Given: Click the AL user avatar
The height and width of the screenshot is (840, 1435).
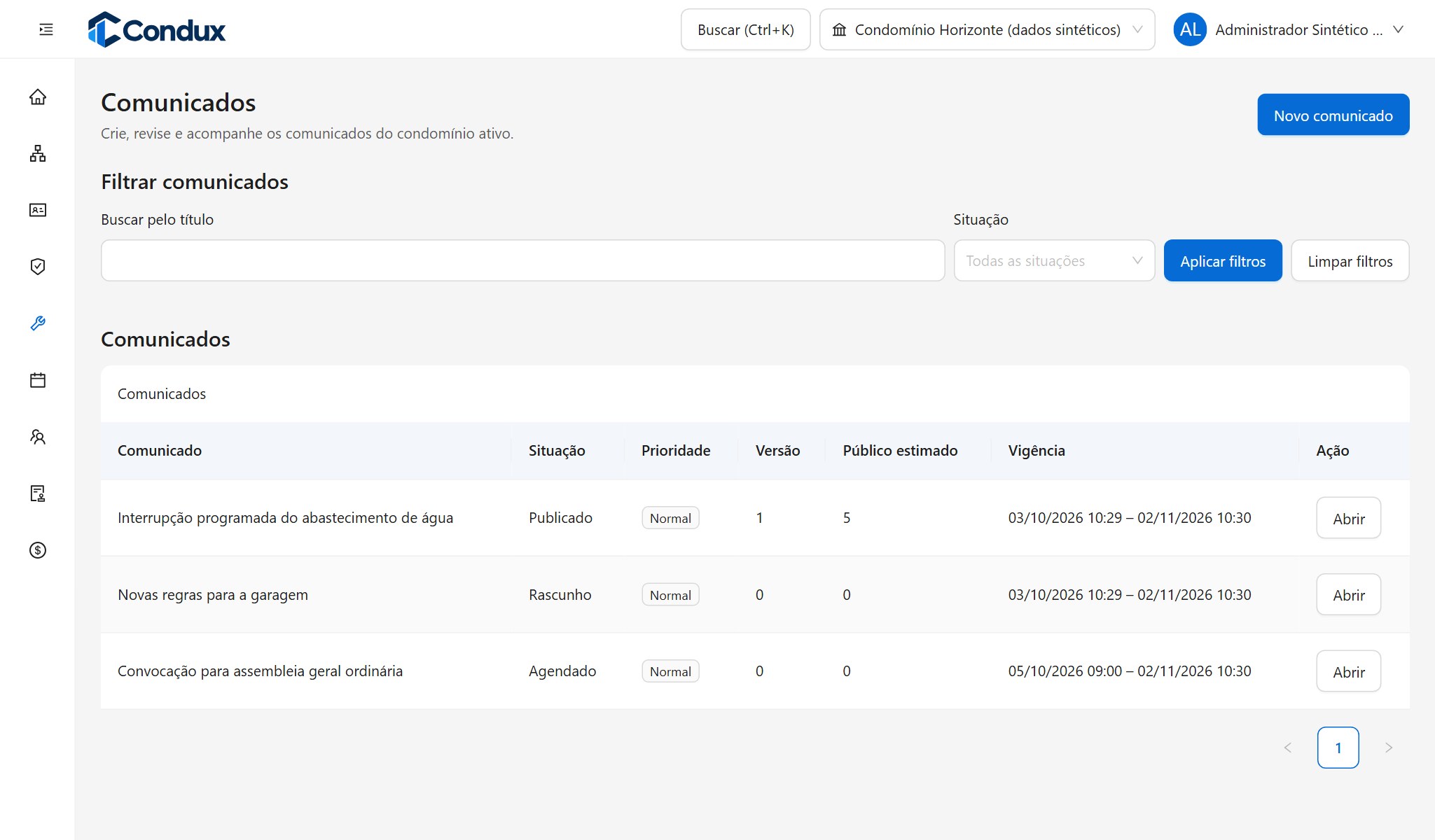Looking at the screenshot, I should (x=1190, y=29).
